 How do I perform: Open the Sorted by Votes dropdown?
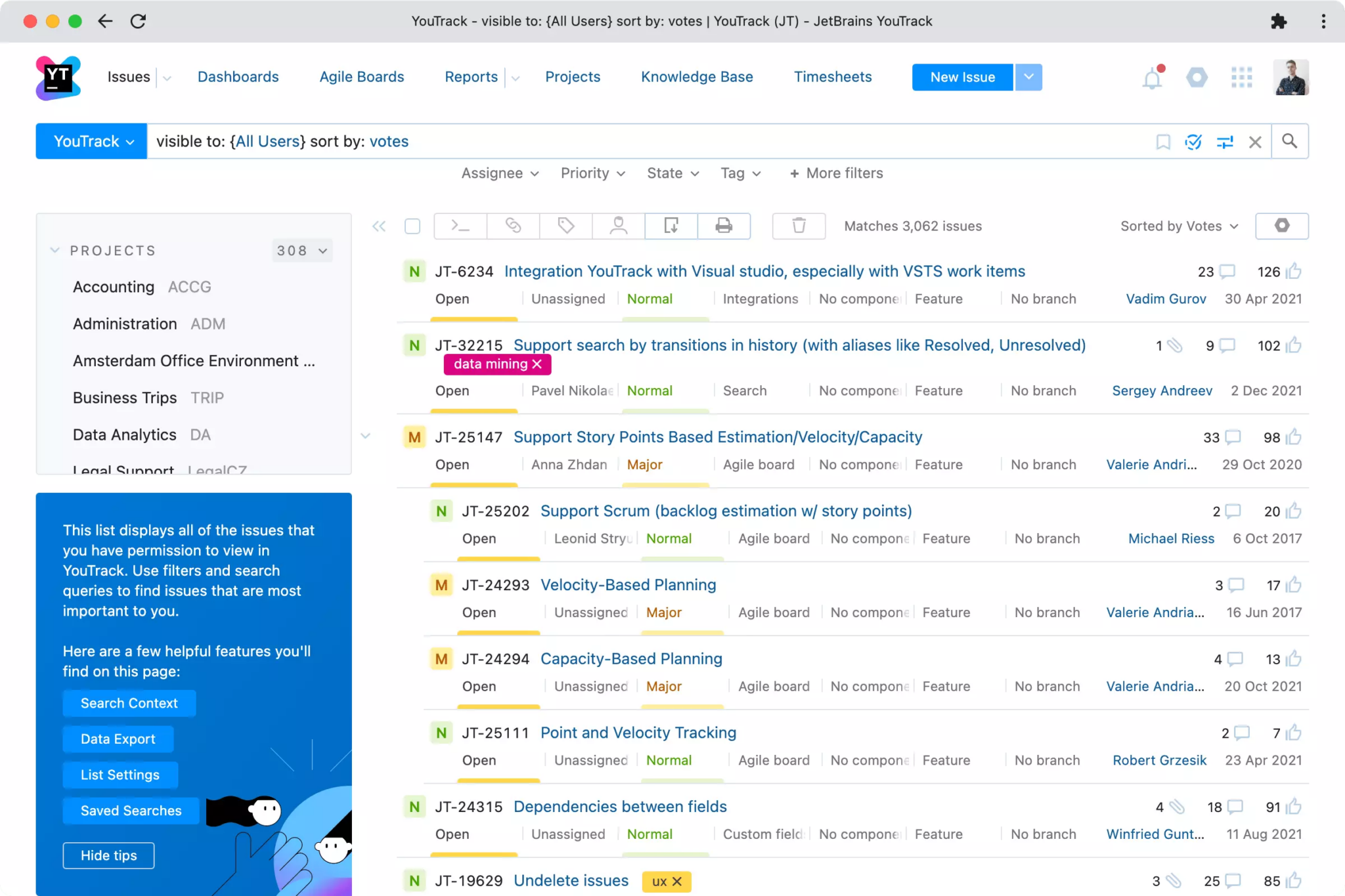(x=1178, y=226)
